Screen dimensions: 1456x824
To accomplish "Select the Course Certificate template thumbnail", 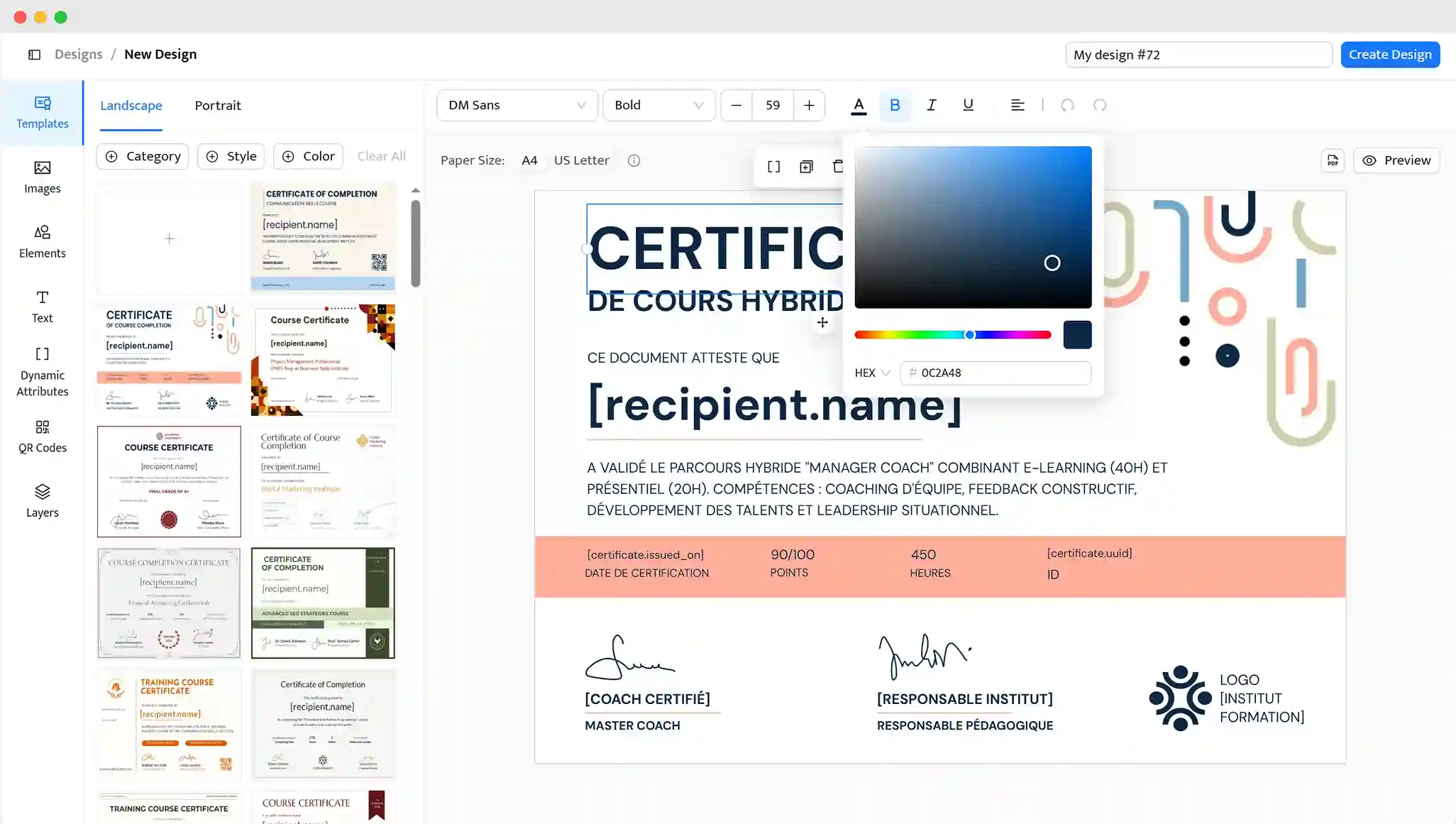I will pyautogui.click(x=323, y=358).
